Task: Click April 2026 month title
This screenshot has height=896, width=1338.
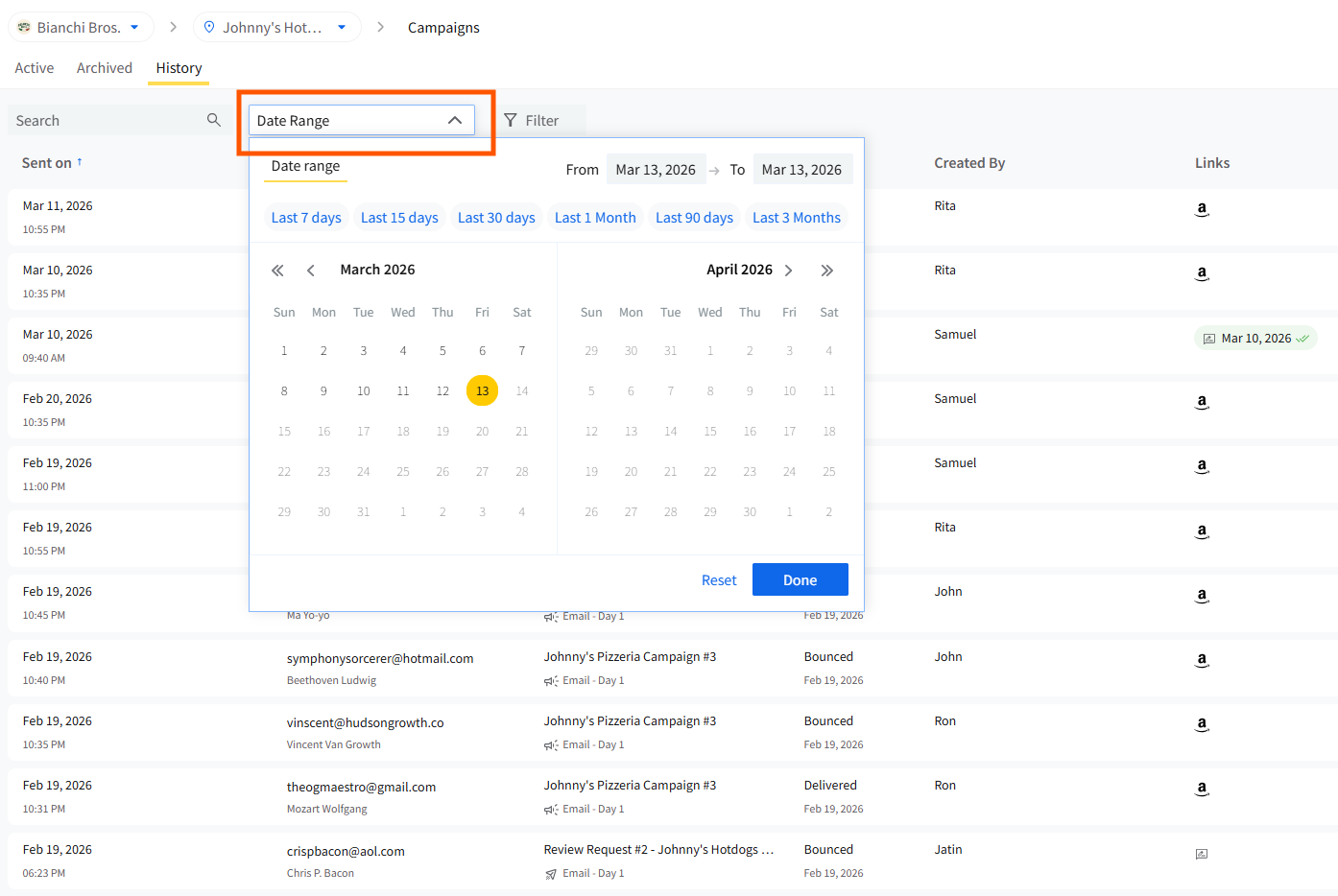Action: (739, 270)
